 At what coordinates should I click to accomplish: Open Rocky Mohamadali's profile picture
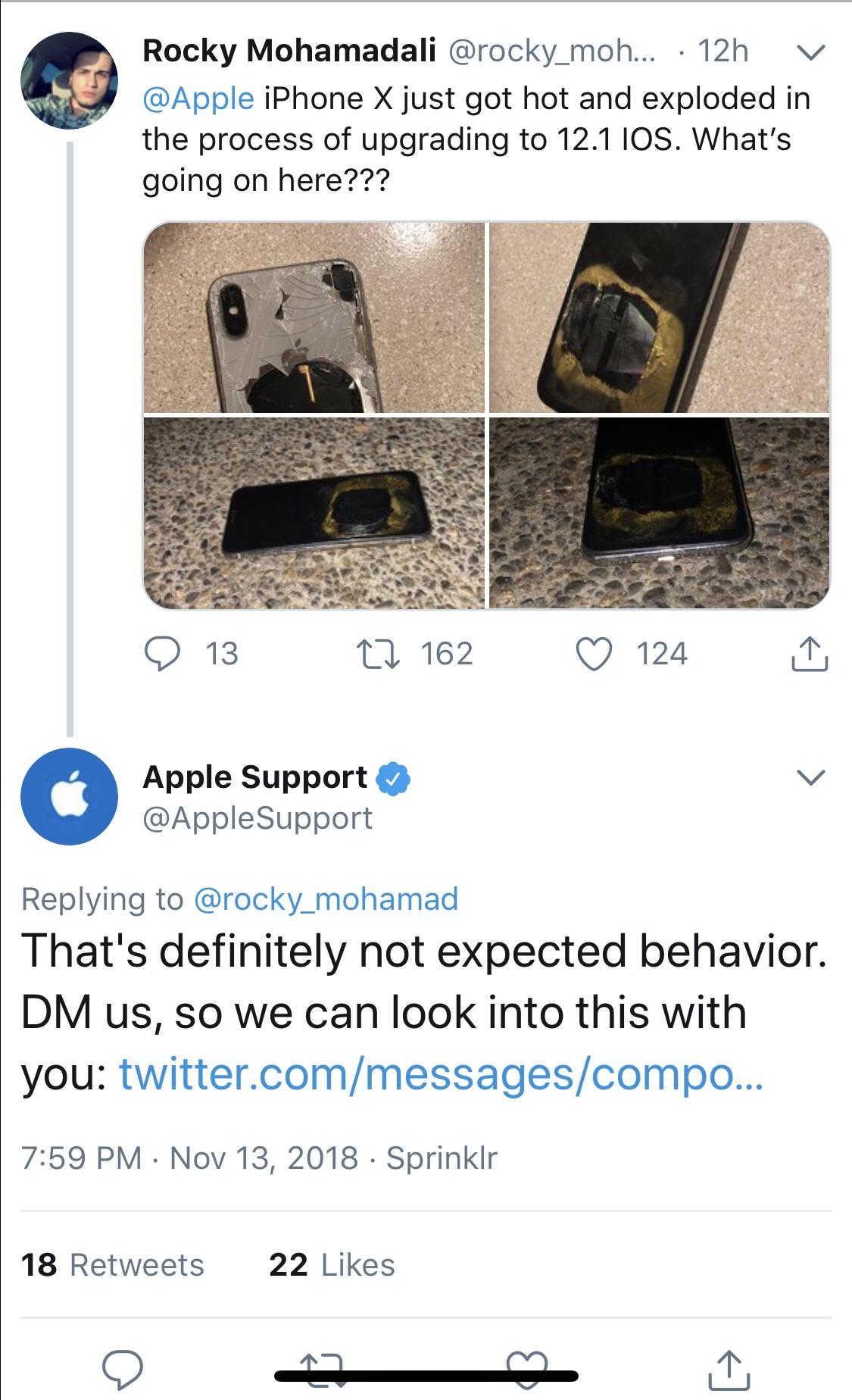(x=70, y=81)
